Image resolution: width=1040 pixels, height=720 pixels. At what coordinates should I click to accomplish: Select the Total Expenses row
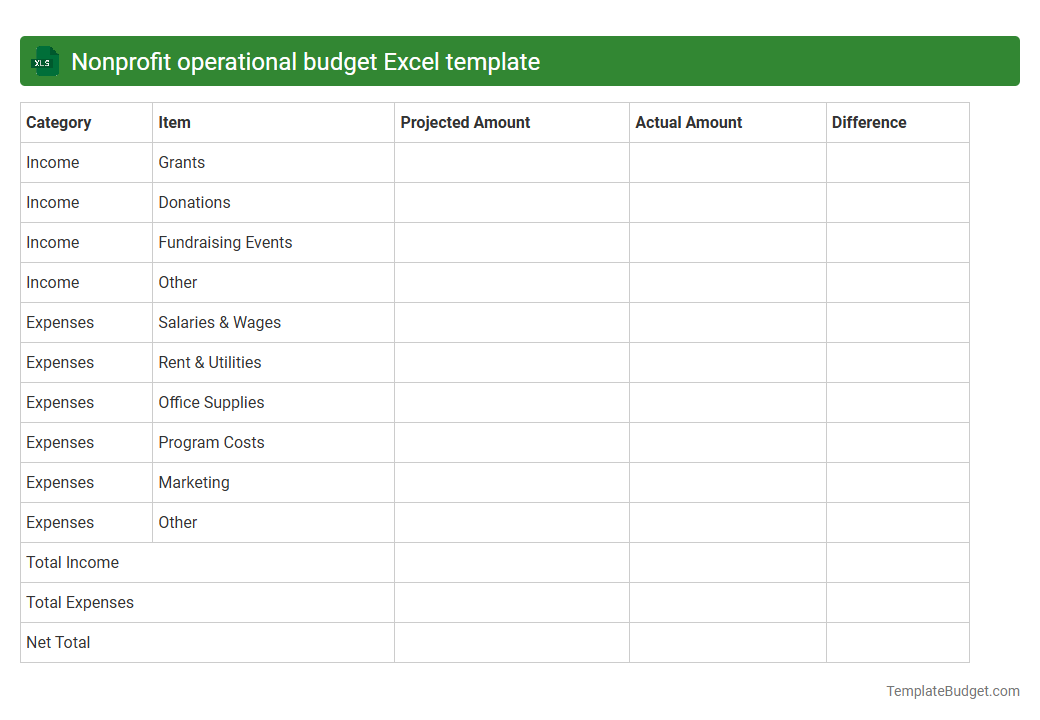click(80, 602)
